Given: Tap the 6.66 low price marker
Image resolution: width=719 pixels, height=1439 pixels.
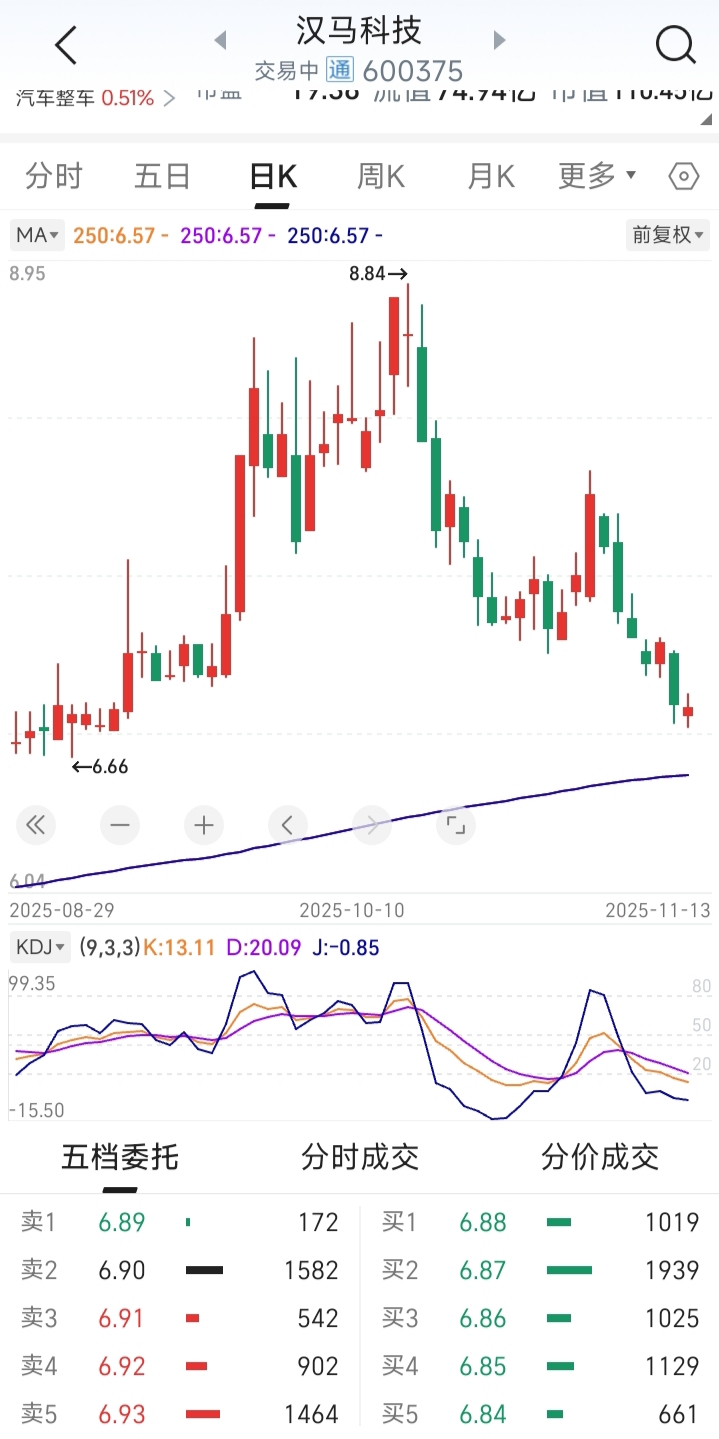Looking at the screenshot, I should [x=100, y=767].
